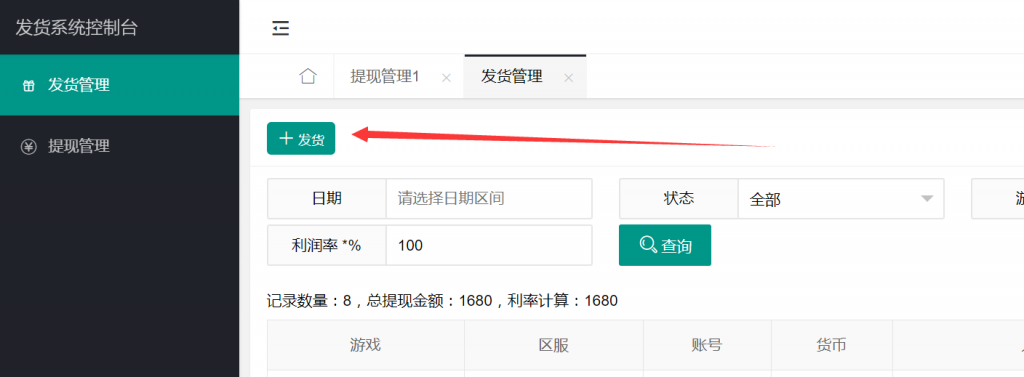Image resolution: width=1024 pixels, height=377 pixels.
Task: Click the plus icon in 发货 button
Action: tap(285, 139)
